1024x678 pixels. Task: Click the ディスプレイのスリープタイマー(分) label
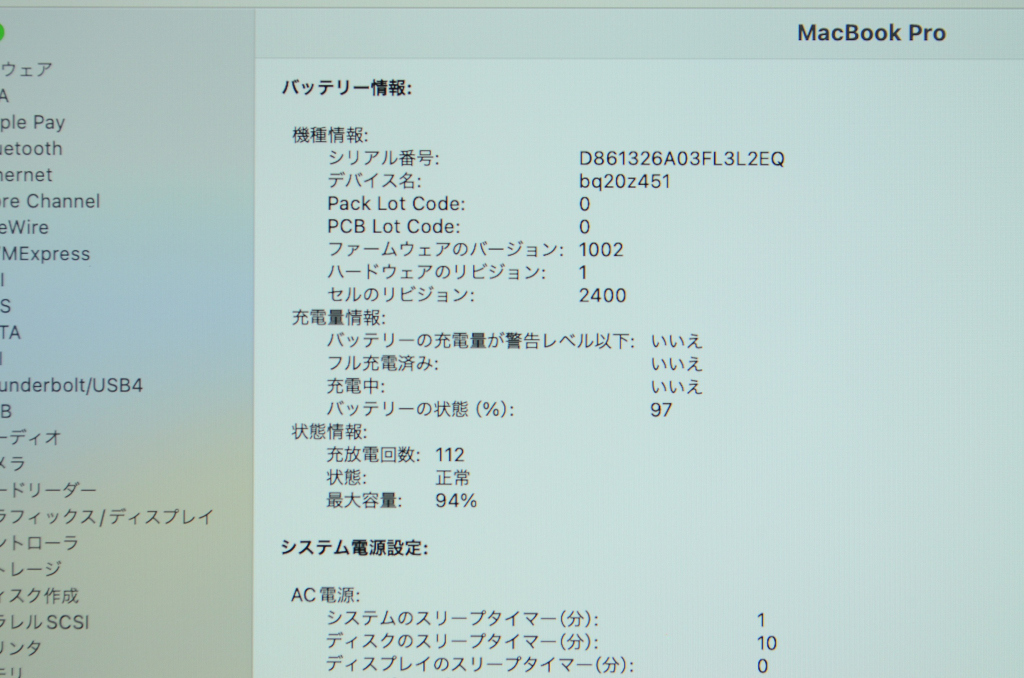pos(480,664)
